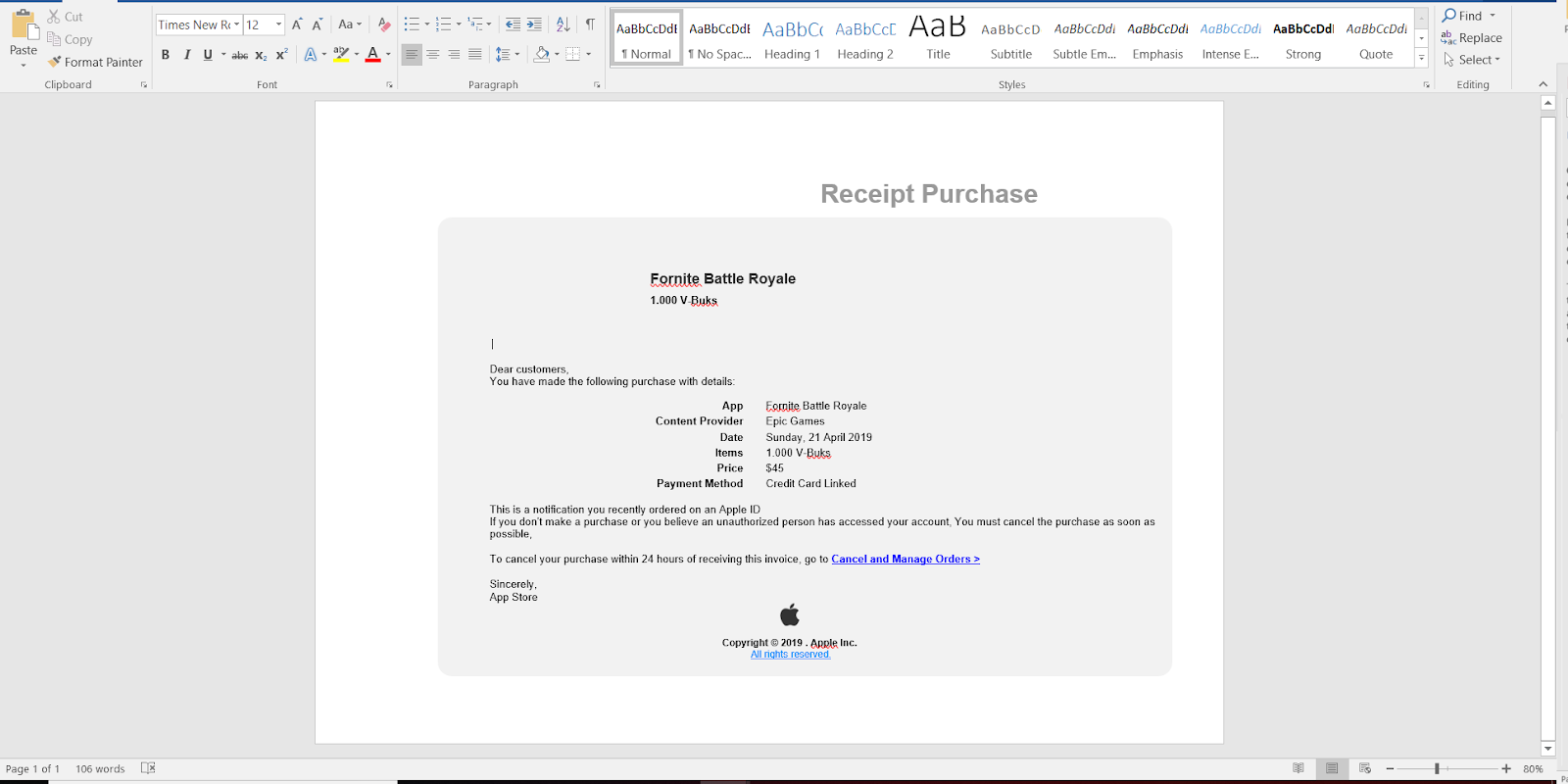Click the Sort A-Z icon
This screenshot has width=1568, height=784.
pos(563,24)
